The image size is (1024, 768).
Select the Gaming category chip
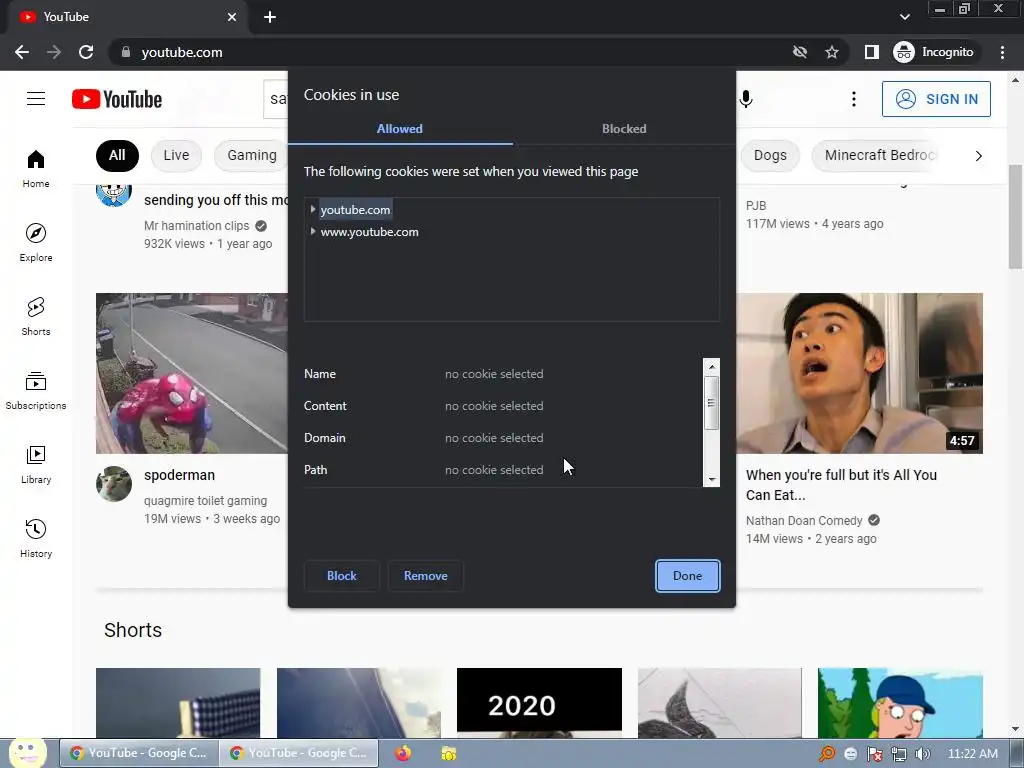[252, 155]
